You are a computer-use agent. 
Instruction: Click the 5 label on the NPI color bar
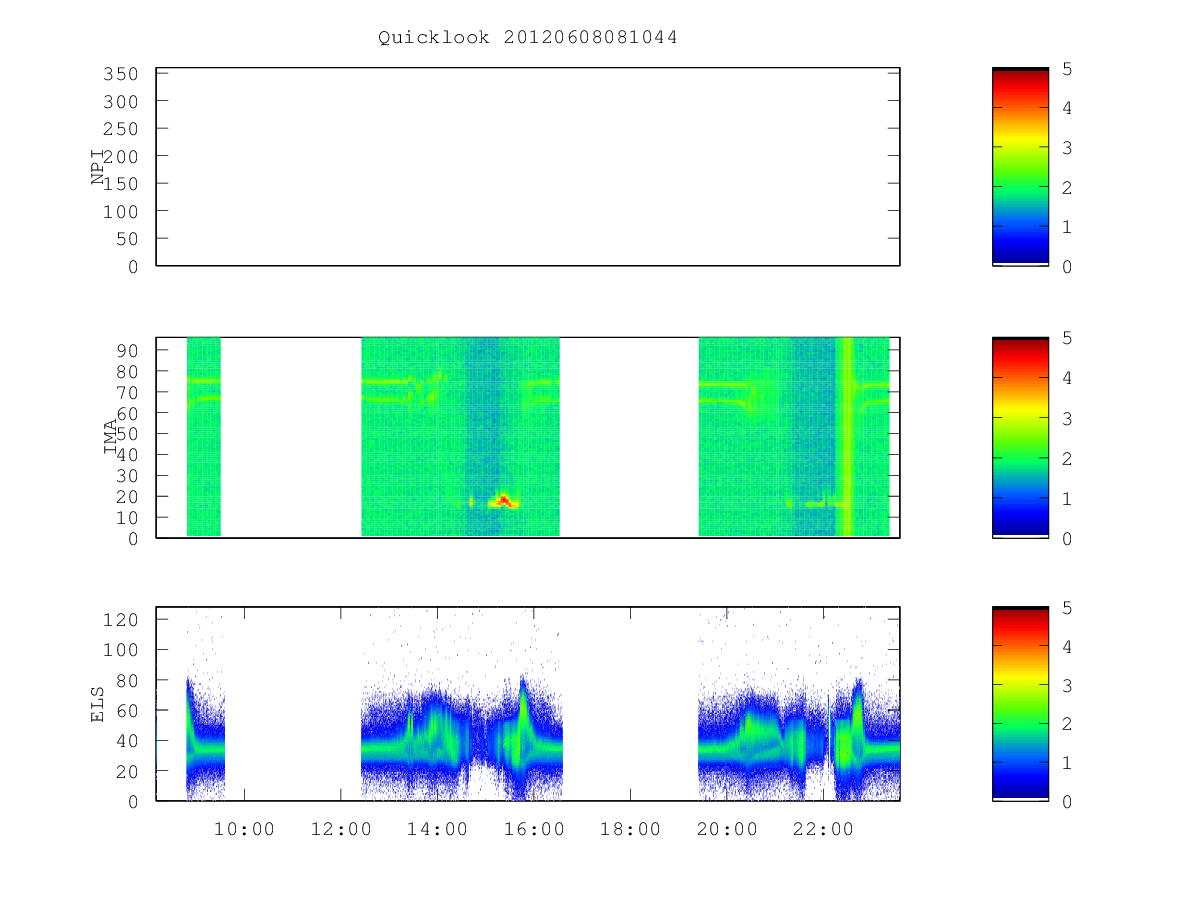tap(1067, 69)
